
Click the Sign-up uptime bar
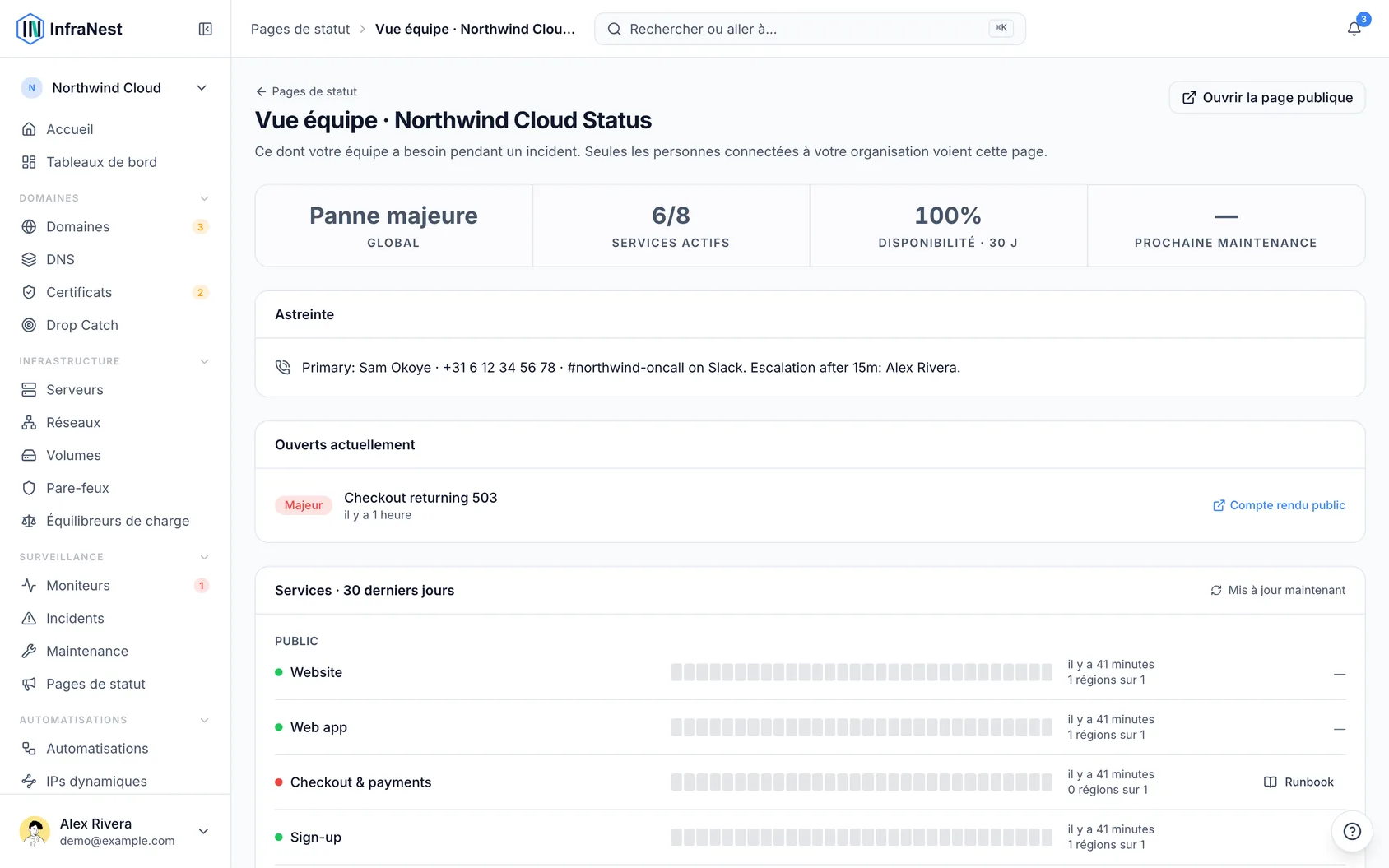pos(862,837)
